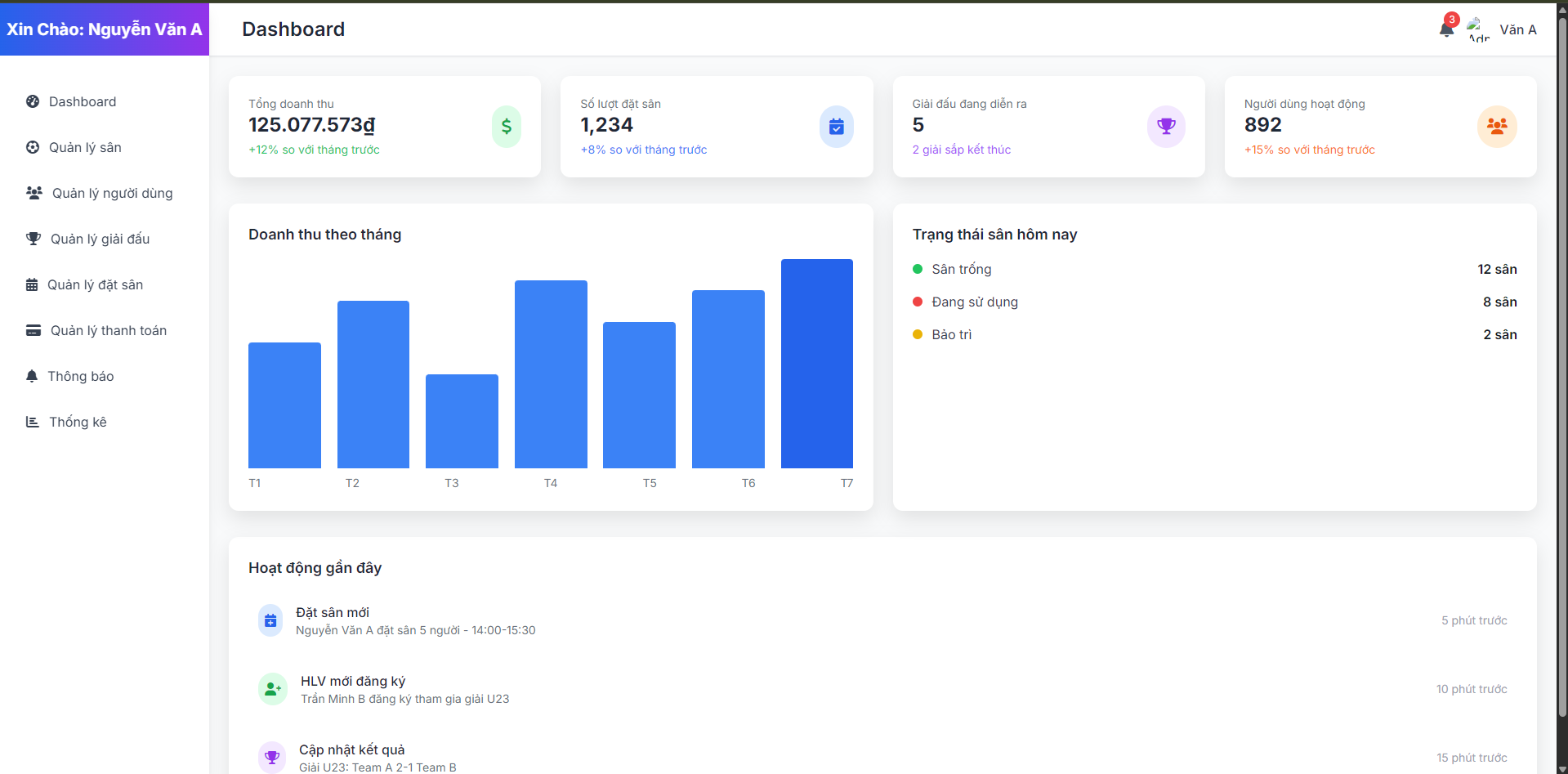
Task: Open the Văn A user menu
Action: click(1517, 29)
